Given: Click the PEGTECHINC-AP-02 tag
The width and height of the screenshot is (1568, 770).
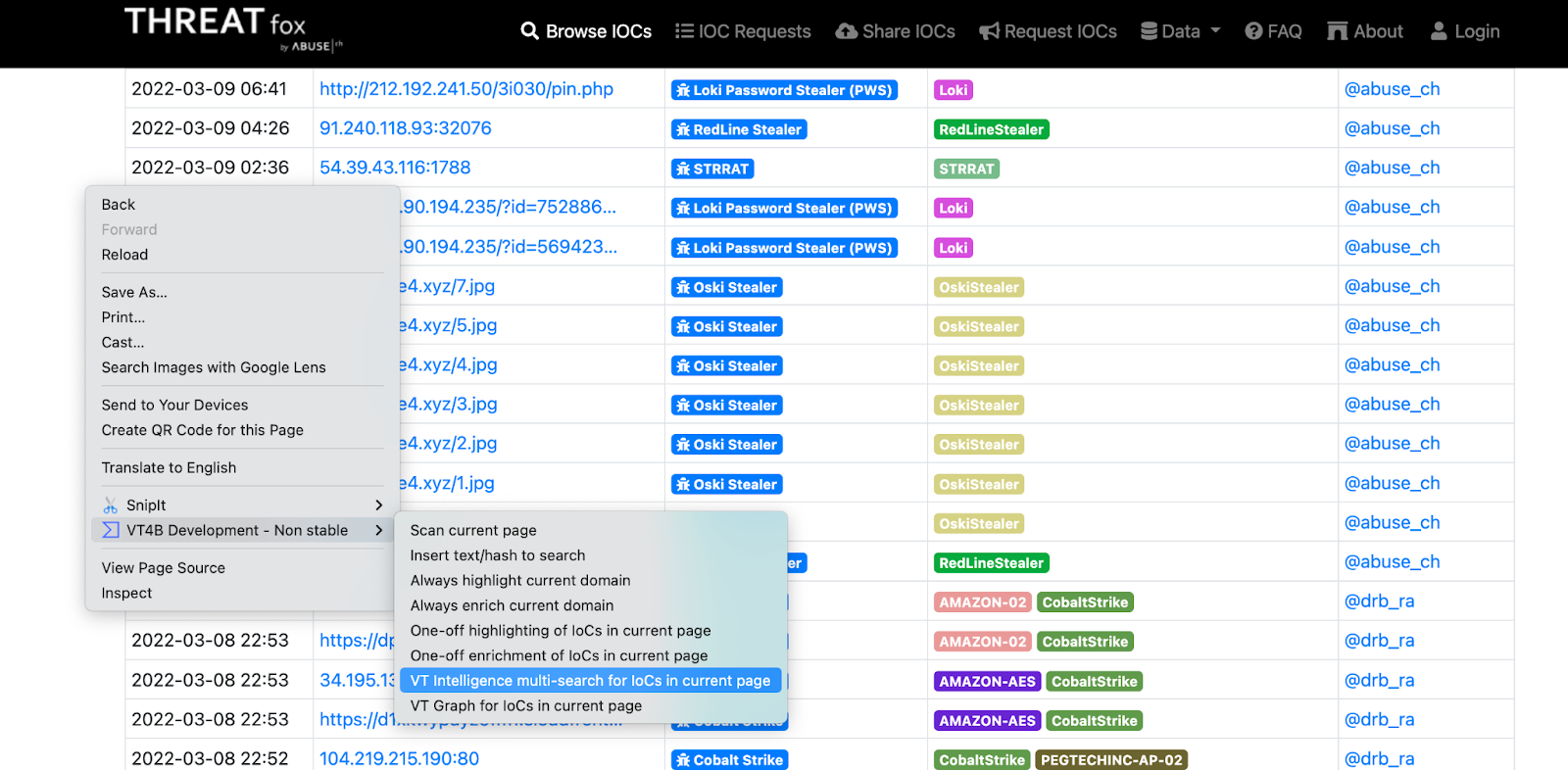Looking at the screenshot, I should coord(1111,760).
